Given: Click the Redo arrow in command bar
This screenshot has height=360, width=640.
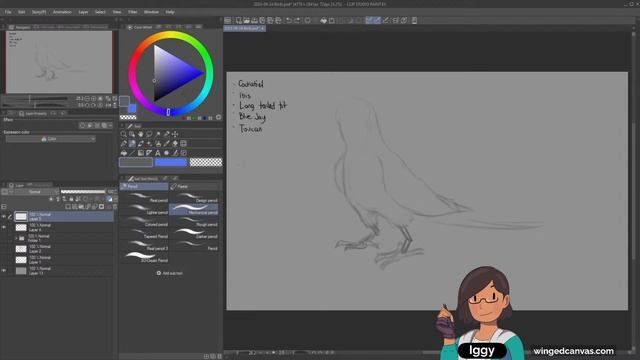Looking at the screenshot, I should [x=297, y=20].
